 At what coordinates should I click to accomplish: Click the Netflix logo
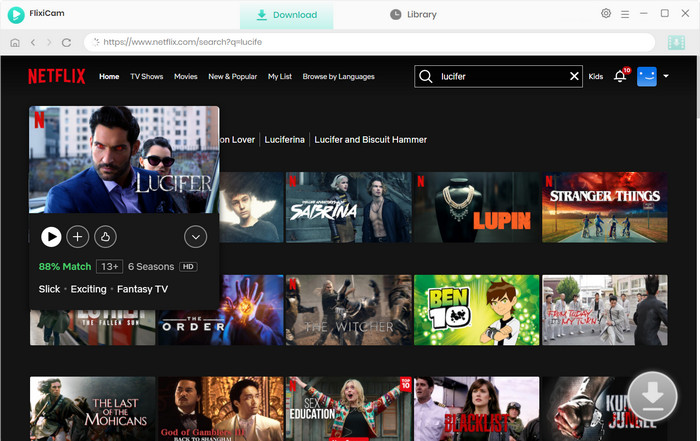pyautogui.click(x=57, y=76)
